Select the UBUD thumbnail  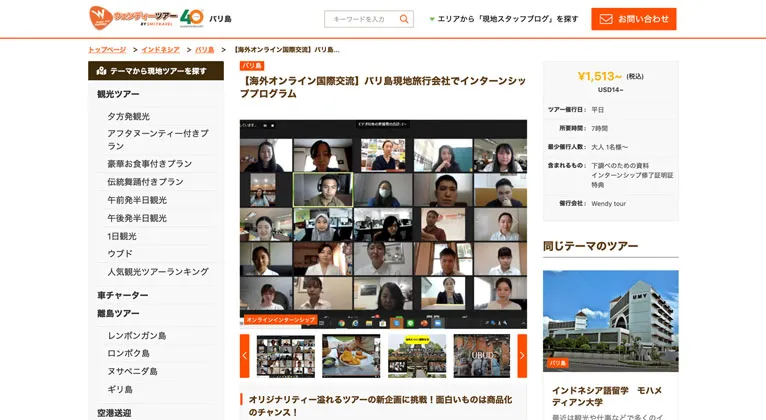[482, 356]
